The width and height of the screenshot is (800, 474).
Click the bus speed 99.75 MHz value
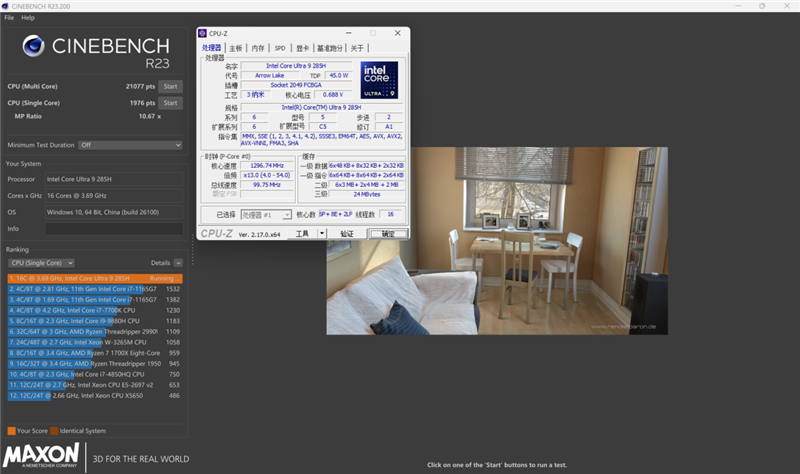click(x=267, y=185)
